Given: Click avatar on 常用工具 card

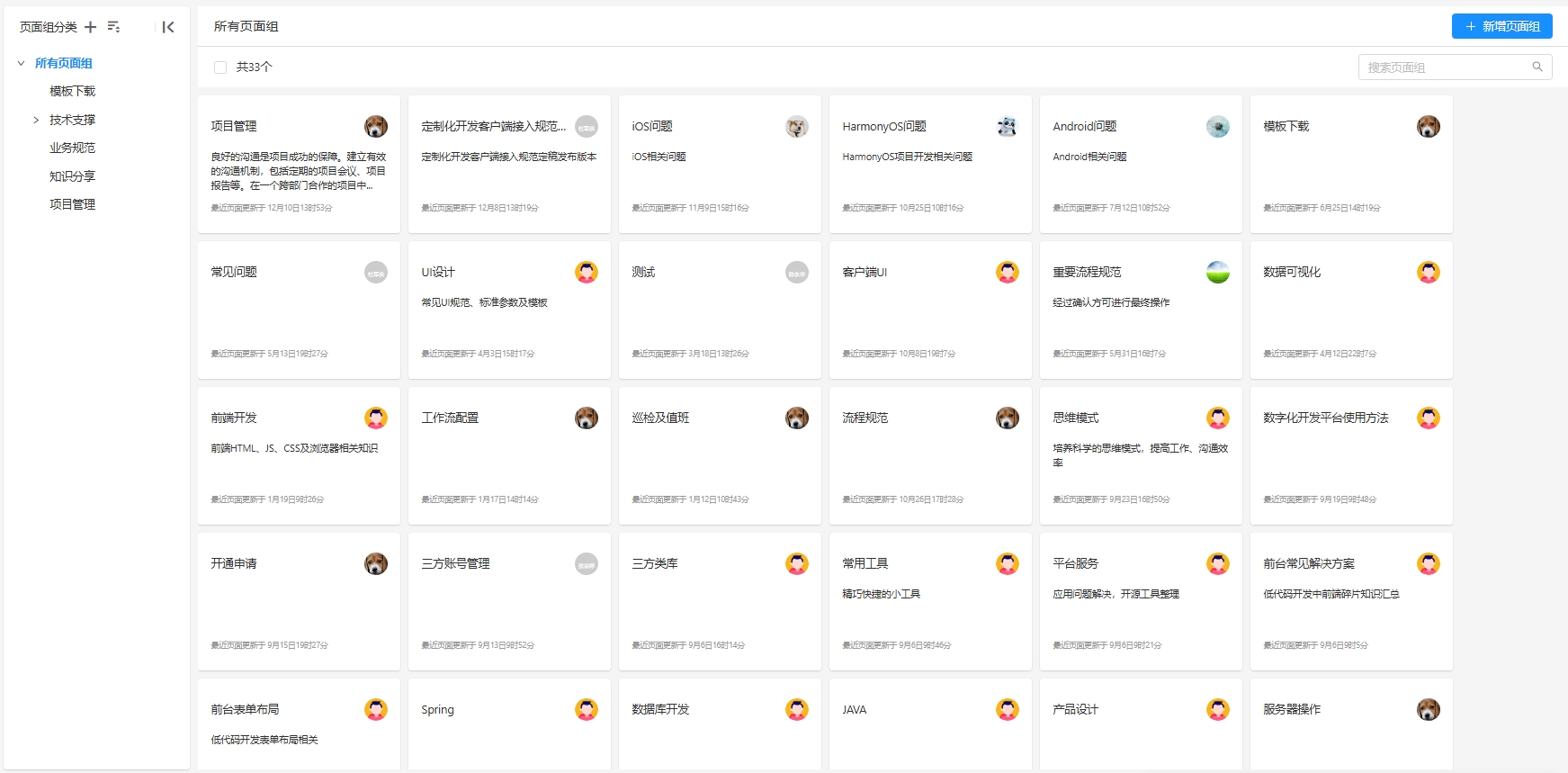Looking at the screenshot, I should click(1008, 563).
